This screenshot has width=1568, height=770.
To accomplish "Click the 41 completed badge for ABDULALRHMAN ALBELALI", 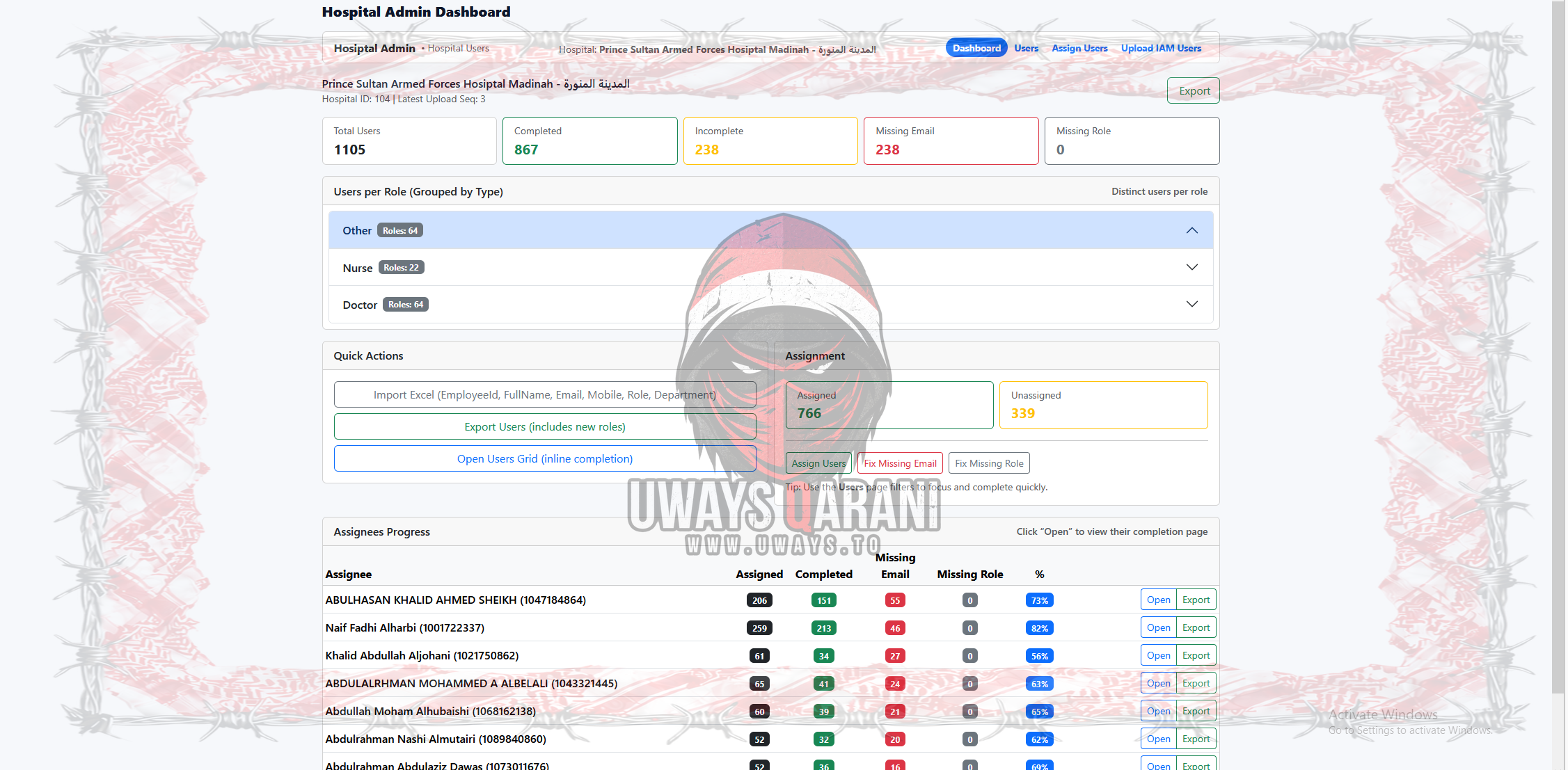I will click(824, 684).
